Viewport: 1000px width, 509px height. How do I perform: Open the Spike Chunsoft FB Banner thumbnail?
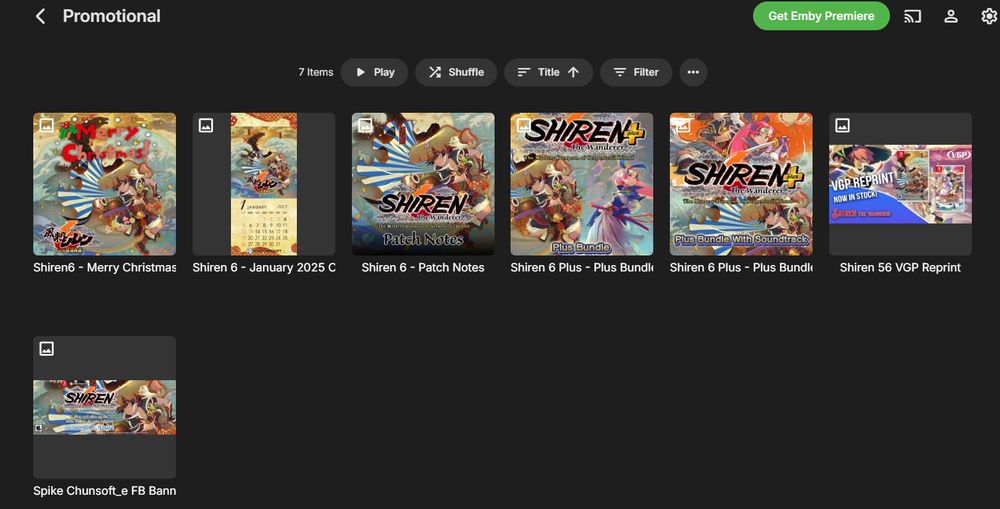[x=105, y=408]
